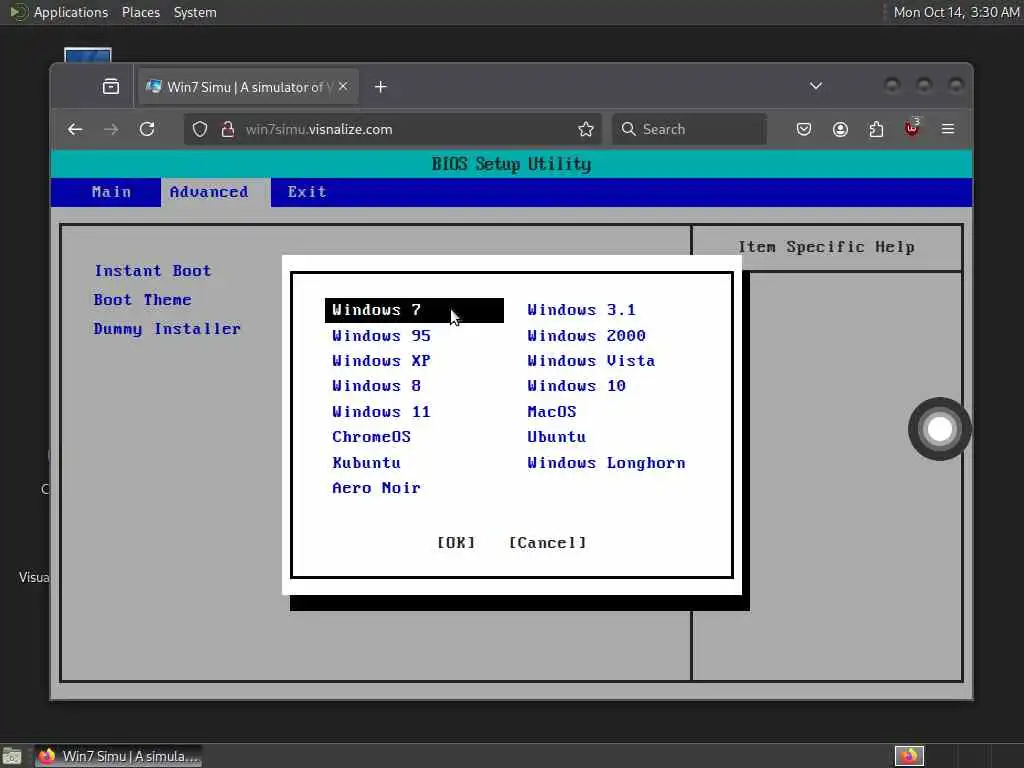Choose Windows 95 theme
1024x768 pixels.
[x=381, y=336]
